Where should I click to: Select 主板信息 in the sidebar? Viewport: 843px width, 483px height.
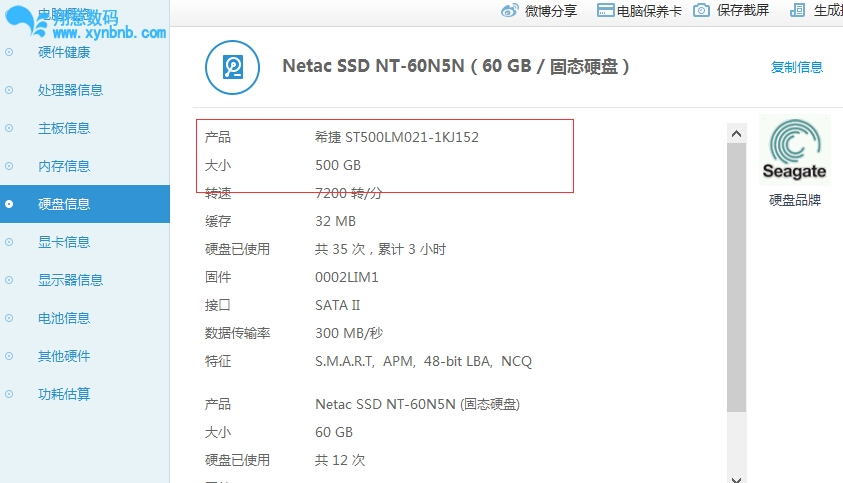[64, 128]
